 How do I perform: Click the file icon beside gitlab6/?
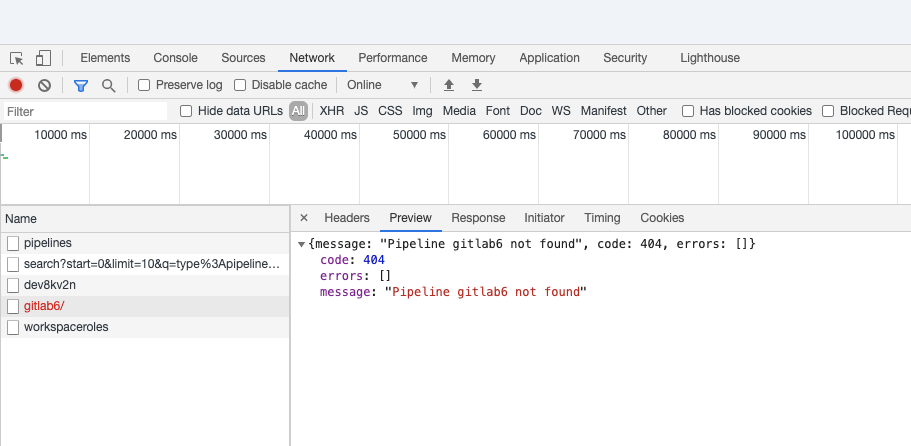[13, 306]
